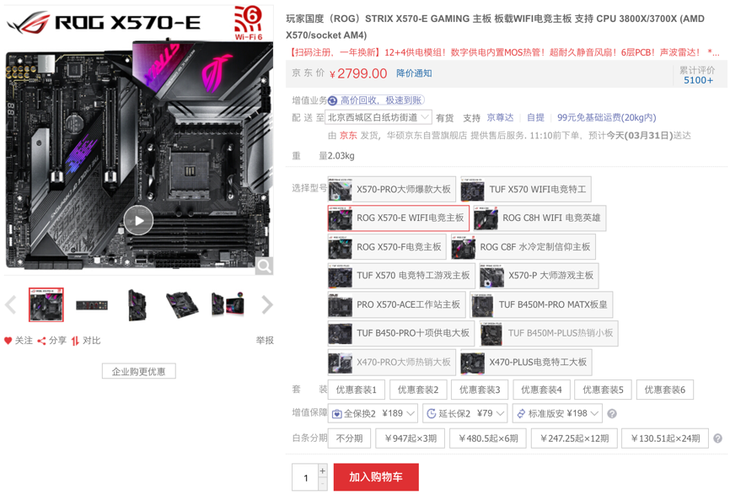The width and height of the screenshot is (730, 495).
Task: Show previous thumbnails with left arrow
Action: [x=11, y=305]
